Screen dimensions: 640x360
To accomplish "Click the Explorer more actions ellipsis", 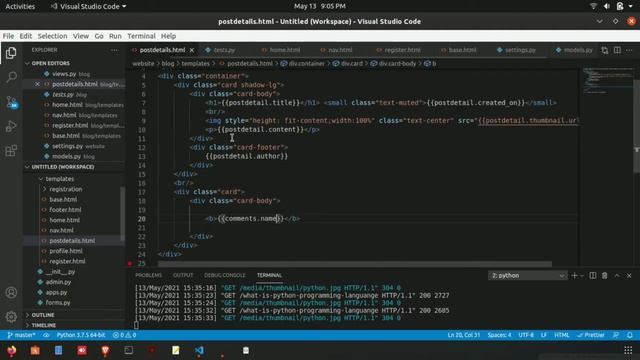I will tap(114, 50).
